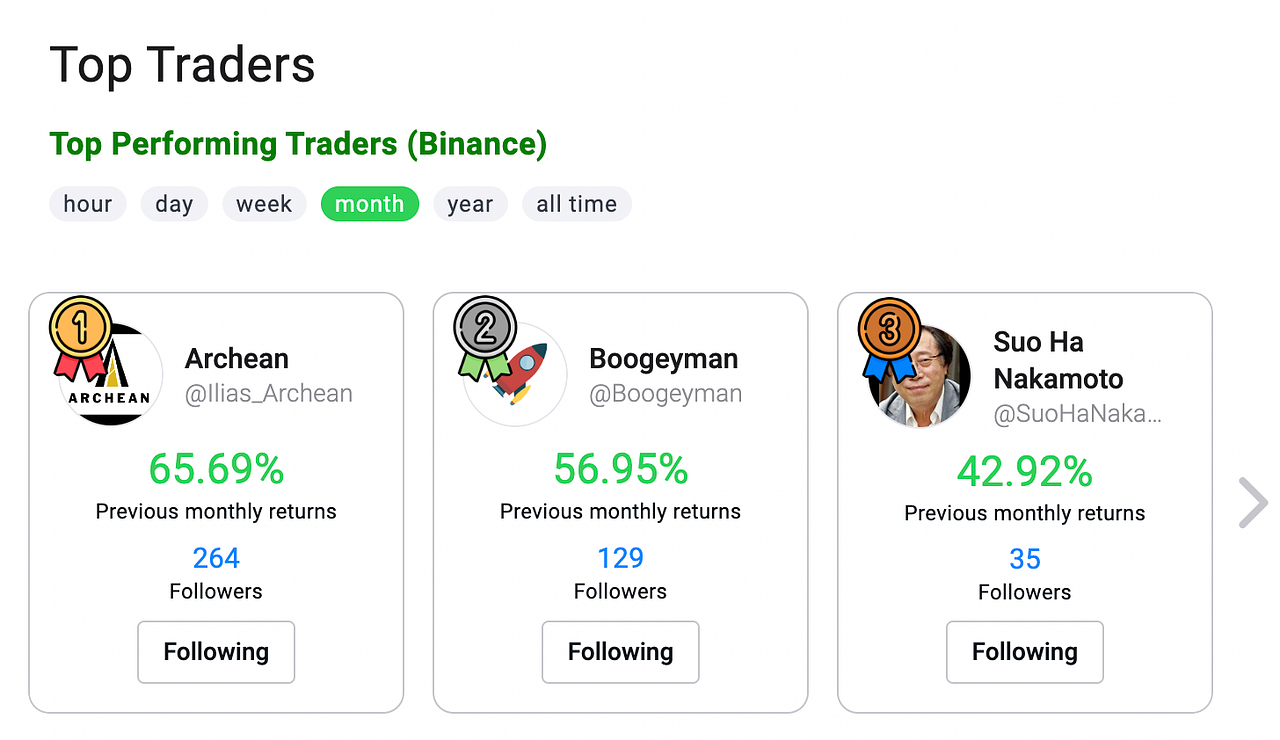This screenshot has width=1280, height=740.
Task: Open the @Boogeyman handle link
Action: 666,394
